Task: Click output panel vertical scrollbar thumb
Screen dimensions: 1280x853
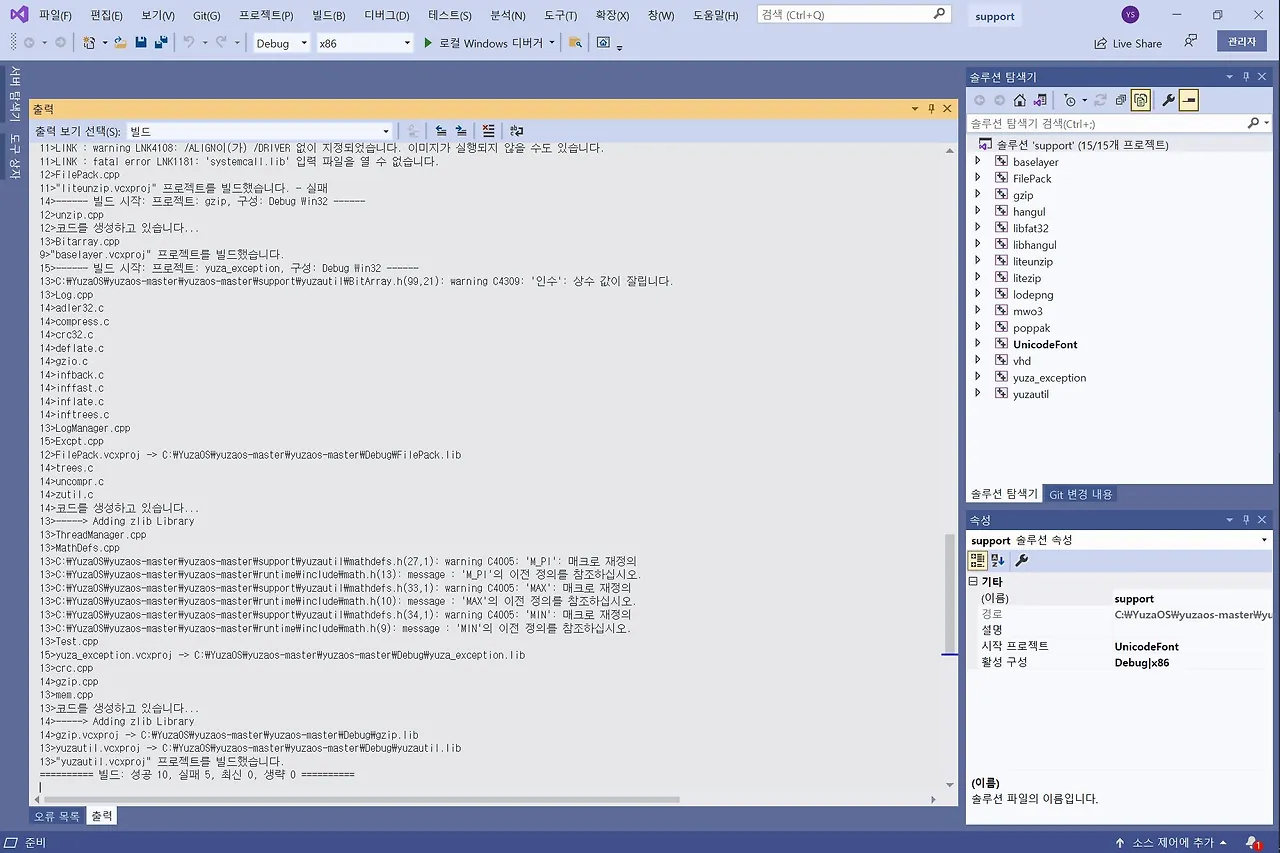Action: pos(950,592)
